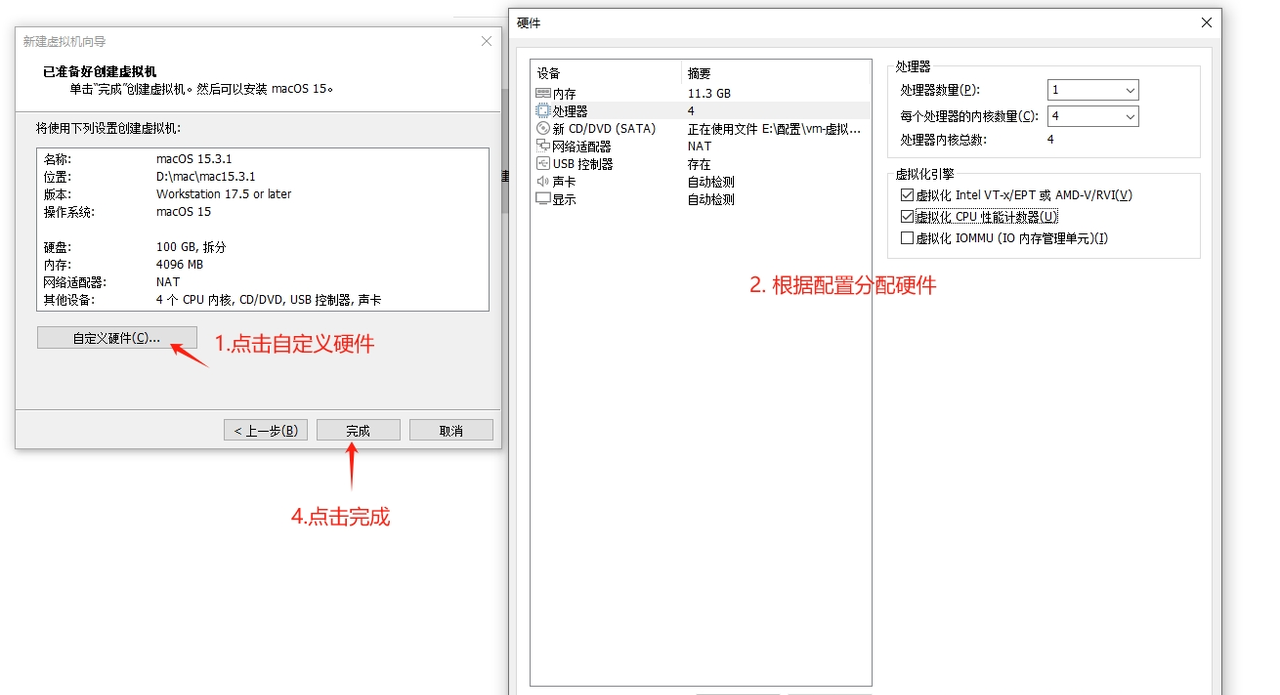Click the CD/DVD (SATA) disc icon
The height and width of the screenshot is (695, 1280).
tap(543, 128)
